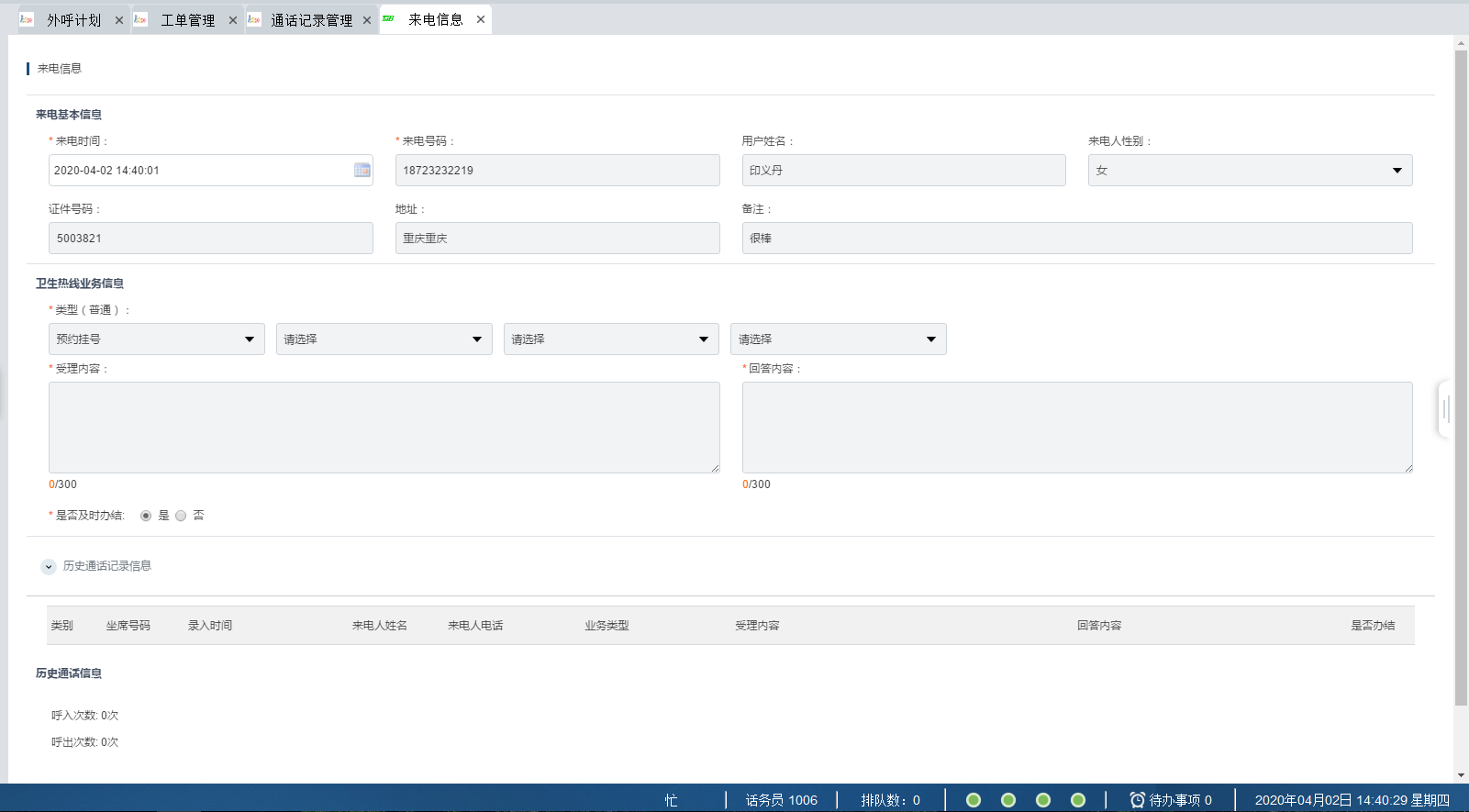This screenshot has width=1469, height=812.
Task: Click the 地址 field
Action: pos(557,238)
